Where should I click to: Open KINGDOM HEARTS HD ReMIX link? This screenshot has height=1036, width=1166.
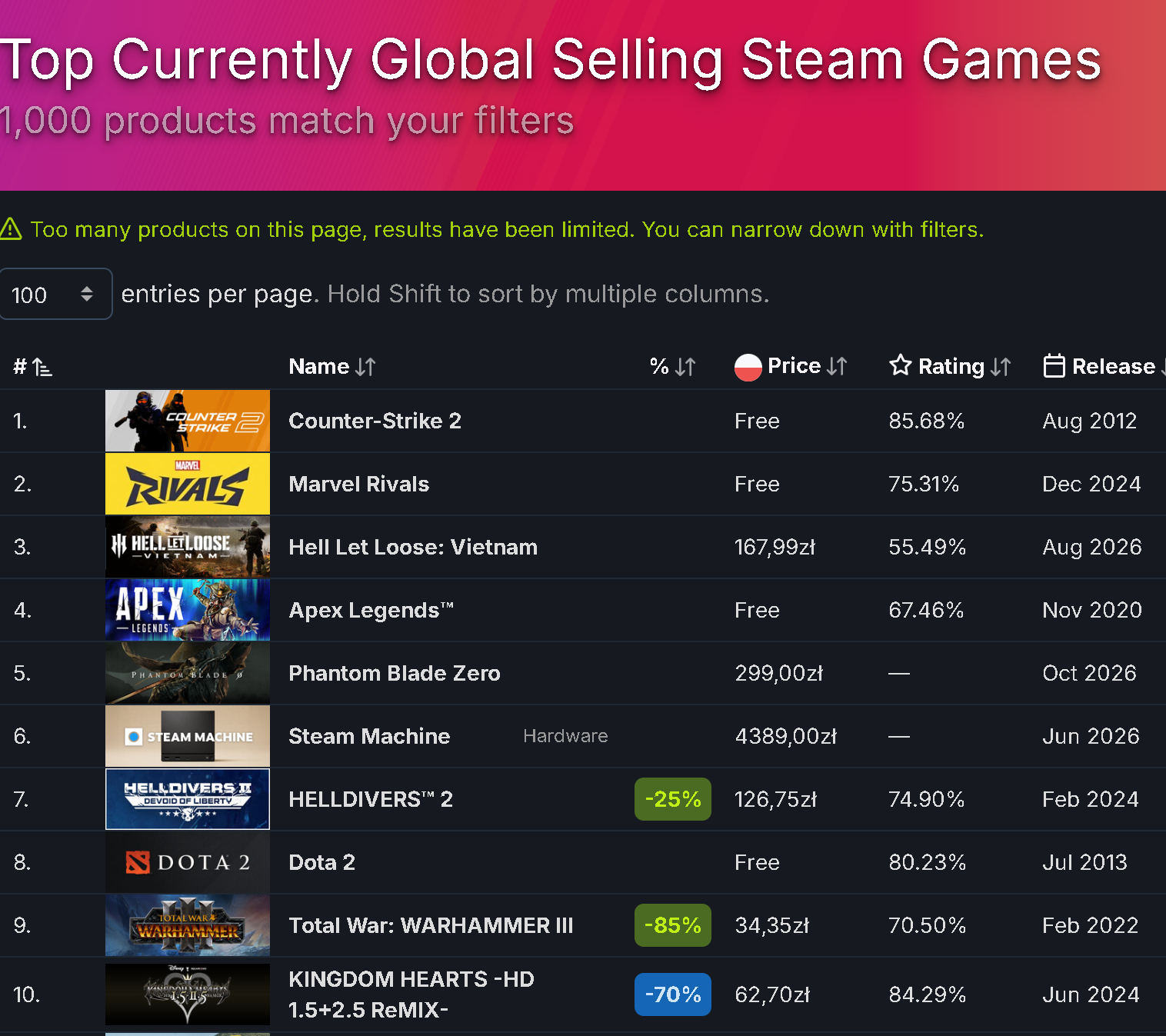tap(411, 994)
